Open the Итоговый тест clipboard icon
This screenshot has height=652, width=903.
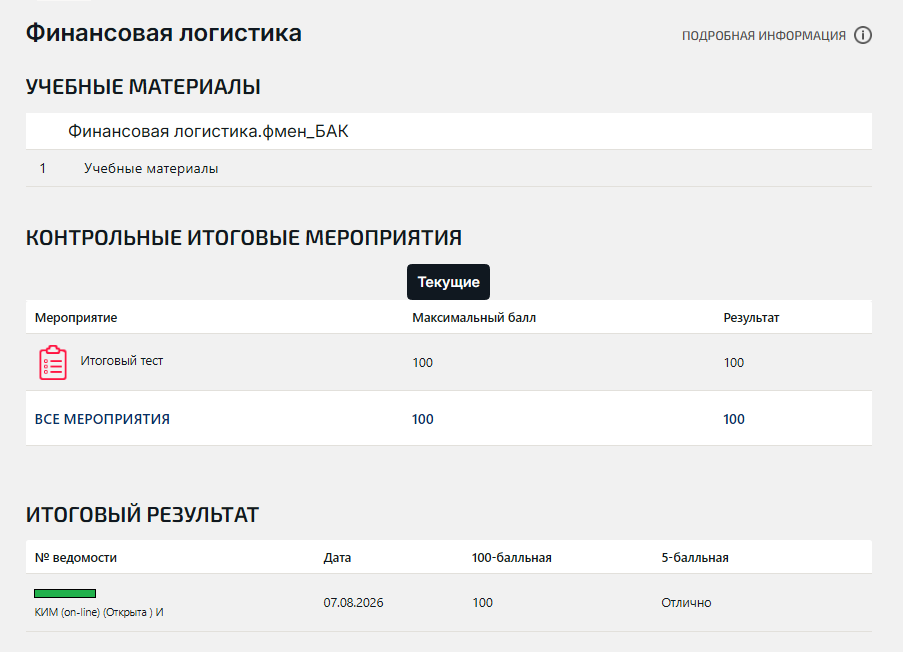tap(53, 362)
